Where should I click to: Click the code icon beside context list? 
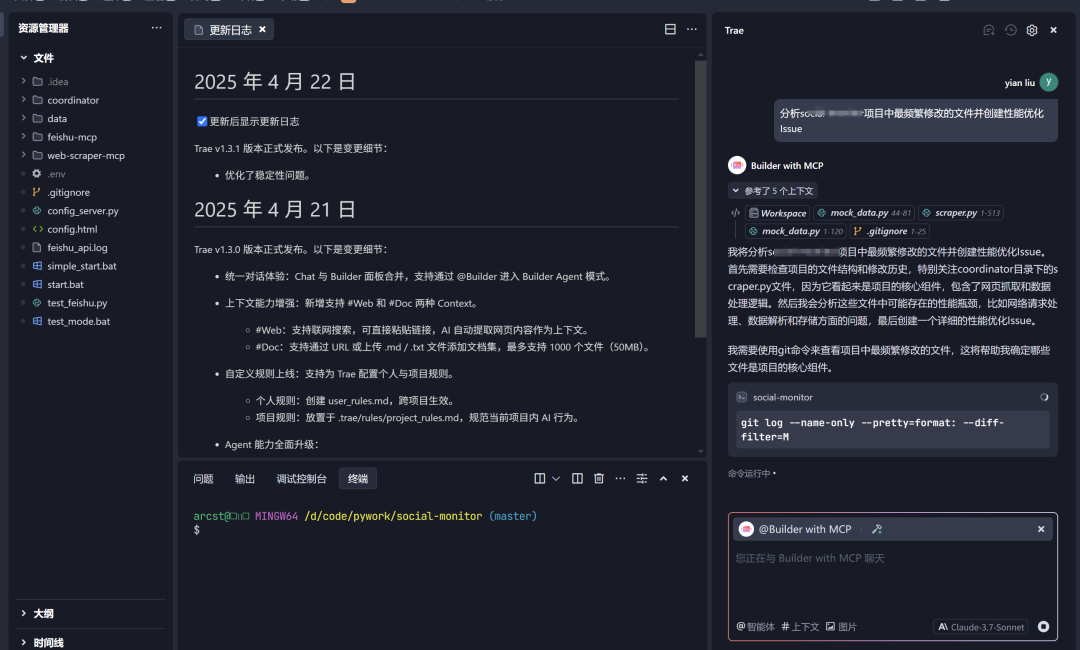click(735, 213)
